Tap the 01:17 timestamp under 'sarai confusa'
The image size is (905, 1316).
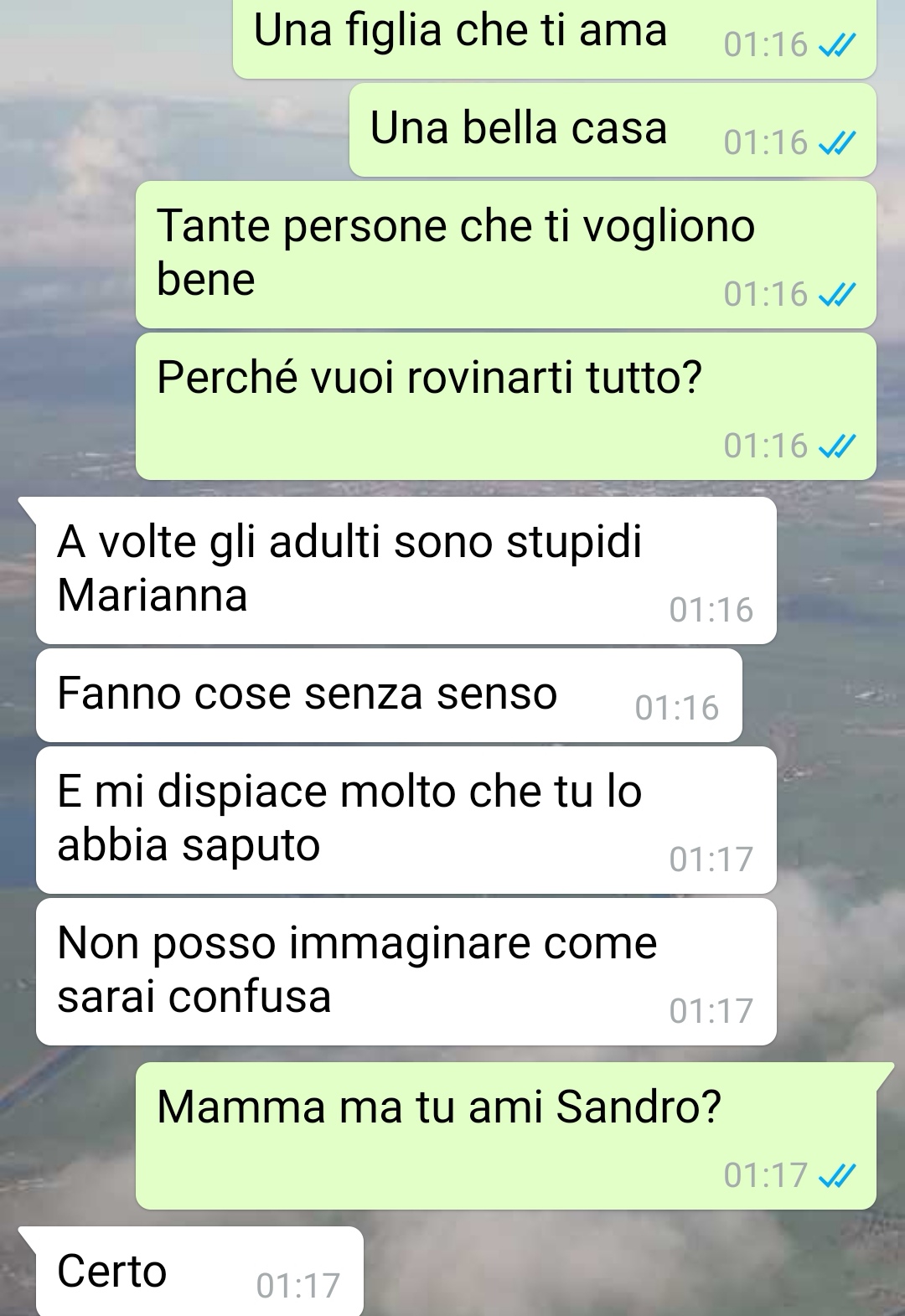click(x=711, y=1012)
